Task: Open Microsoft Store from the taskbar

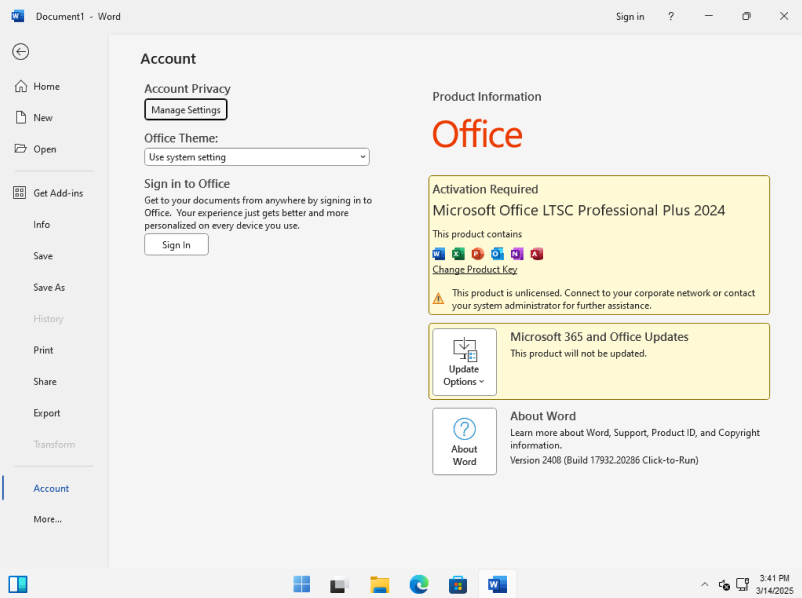Action: pyautogui.click(x=458, y=584)
